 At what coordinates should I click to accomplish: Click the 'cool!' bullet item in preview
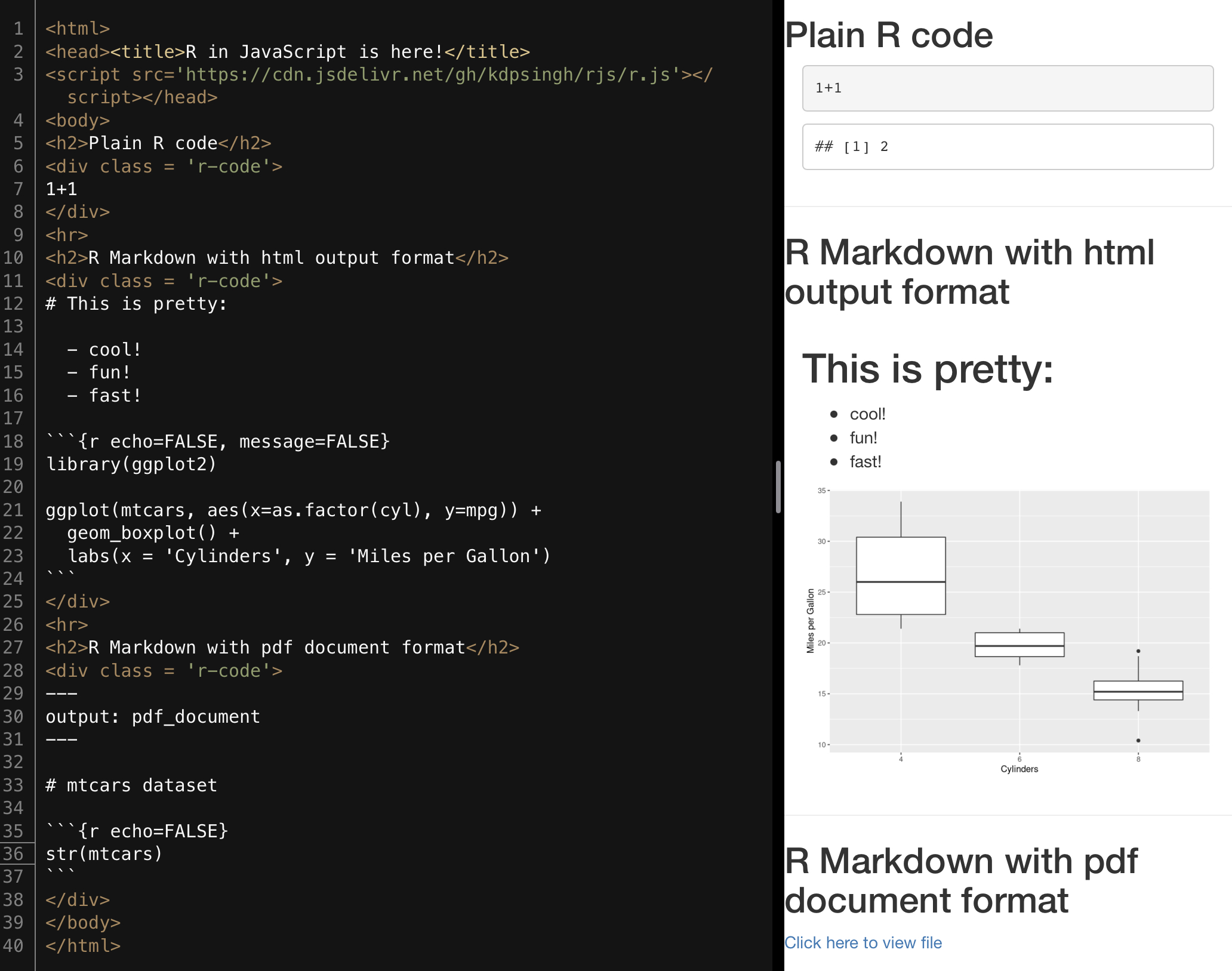point(867,414)
